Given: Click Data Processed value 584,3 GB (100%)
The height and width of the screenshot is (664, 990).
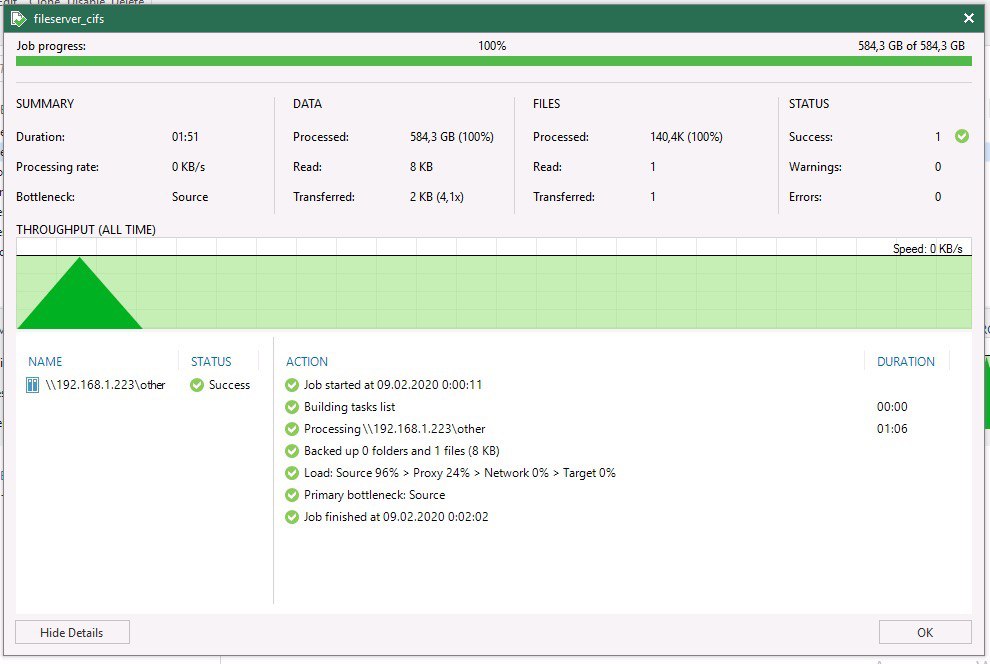Looking at the screenshot, I should tap(452, 137).
